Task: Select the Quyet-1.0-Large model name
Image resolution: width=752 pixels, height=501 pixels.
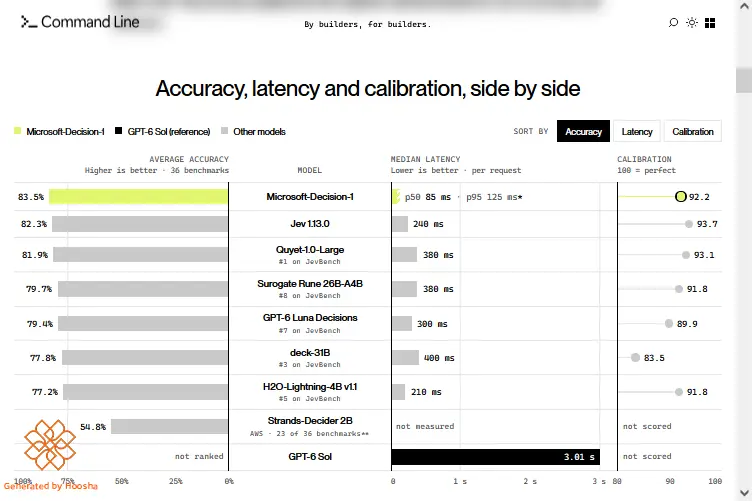Action: pyautogui.click(x=310, y=250)
